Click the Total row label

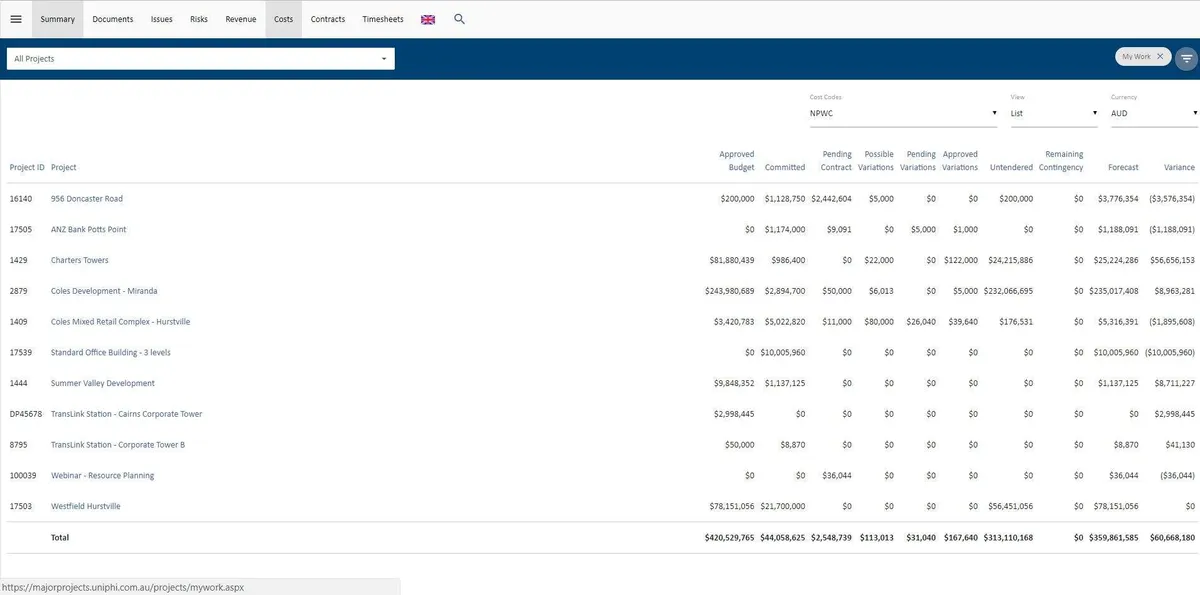(x=60, y=538)
